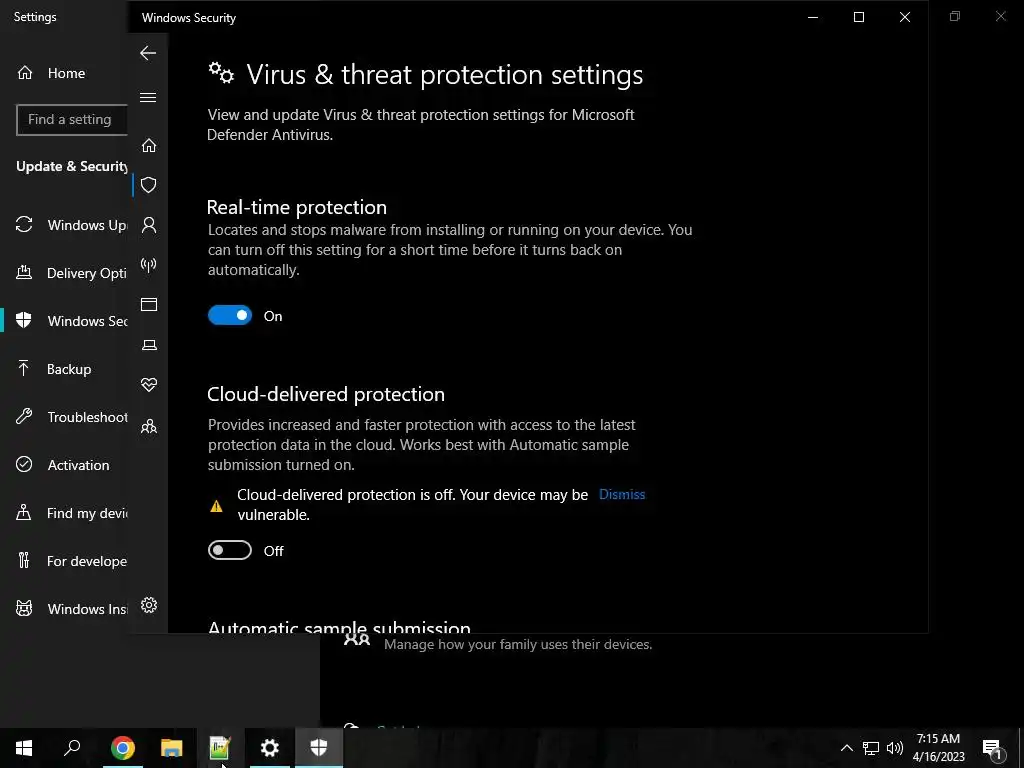Go to the Windows Security Home icon
1024x768 pixels.
coord(149,146)
